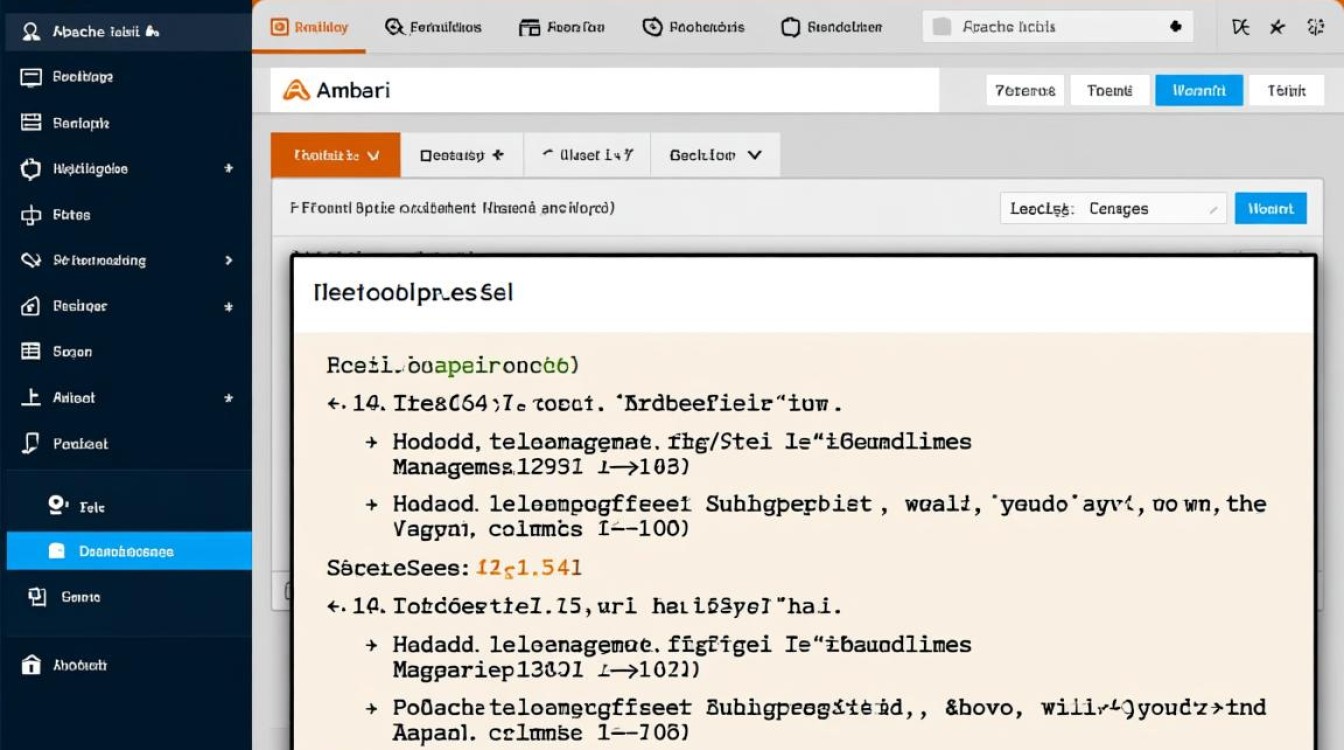Click the leftmost of the top-right corner icons
The image size is (1344, 750).
1241,27
